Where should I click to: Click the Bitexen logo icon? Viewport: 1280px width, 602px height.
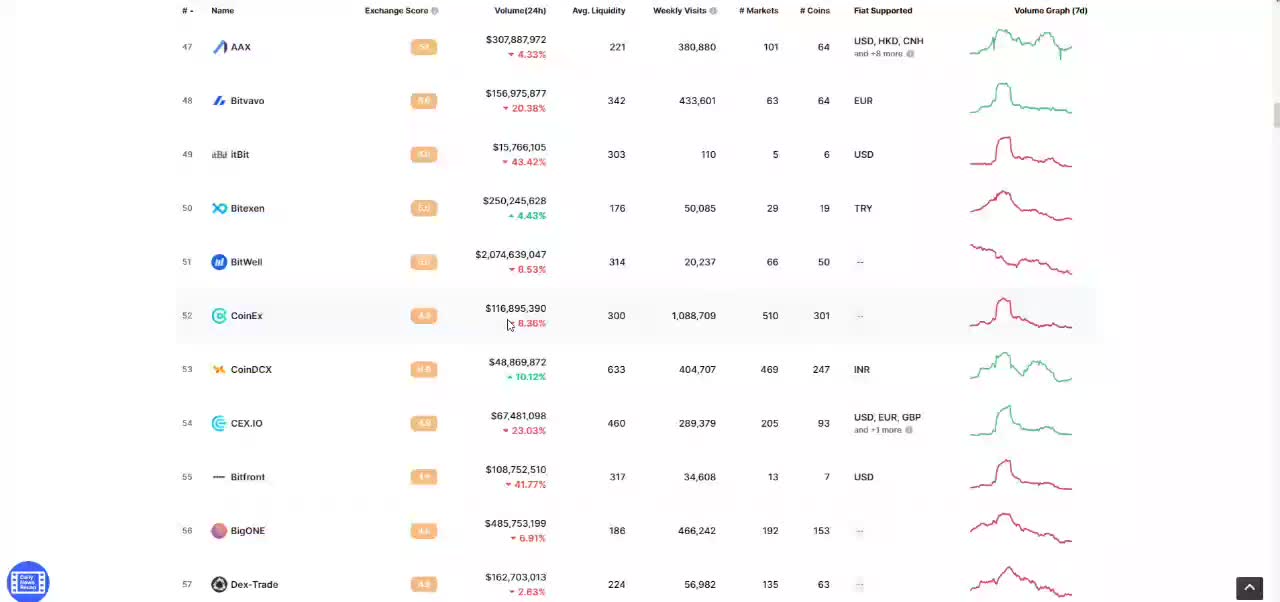coord(219,208)
